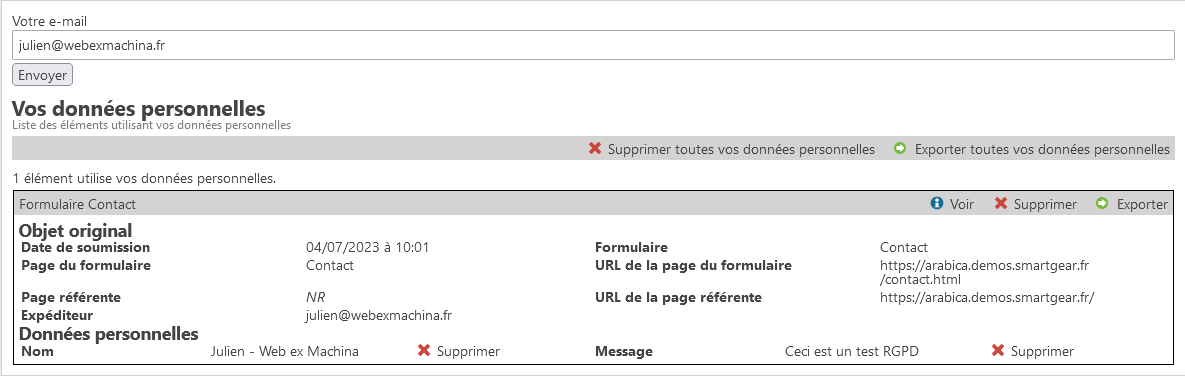1185x376 pixels.
Task: Click the Supprimer link text in the Formulaire Contact header
Action: [1045, 204]
